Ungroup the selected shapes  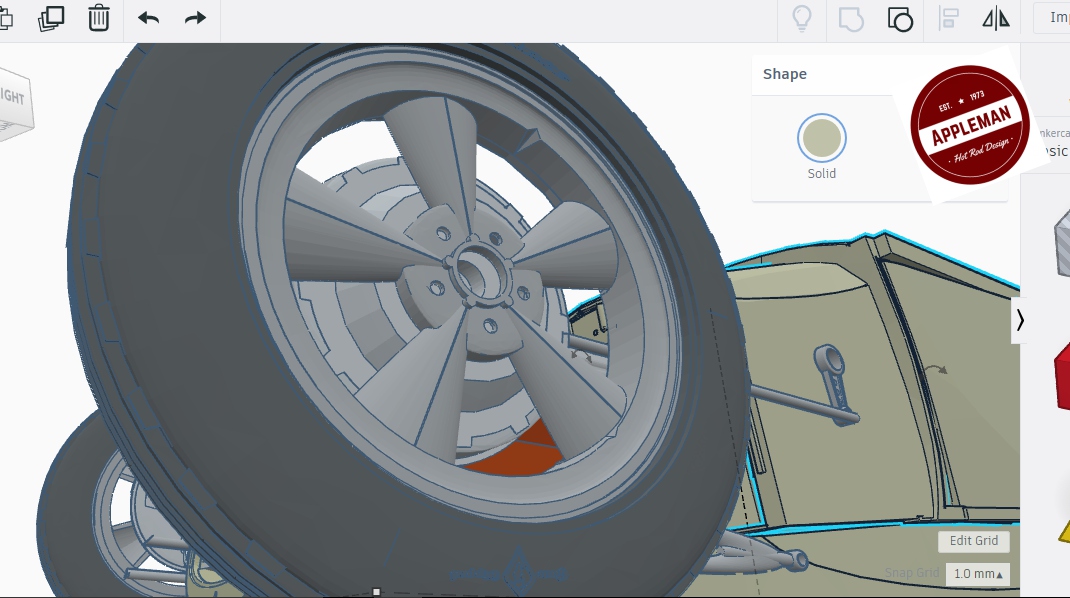pyautogui.click(x=899, y=18)
